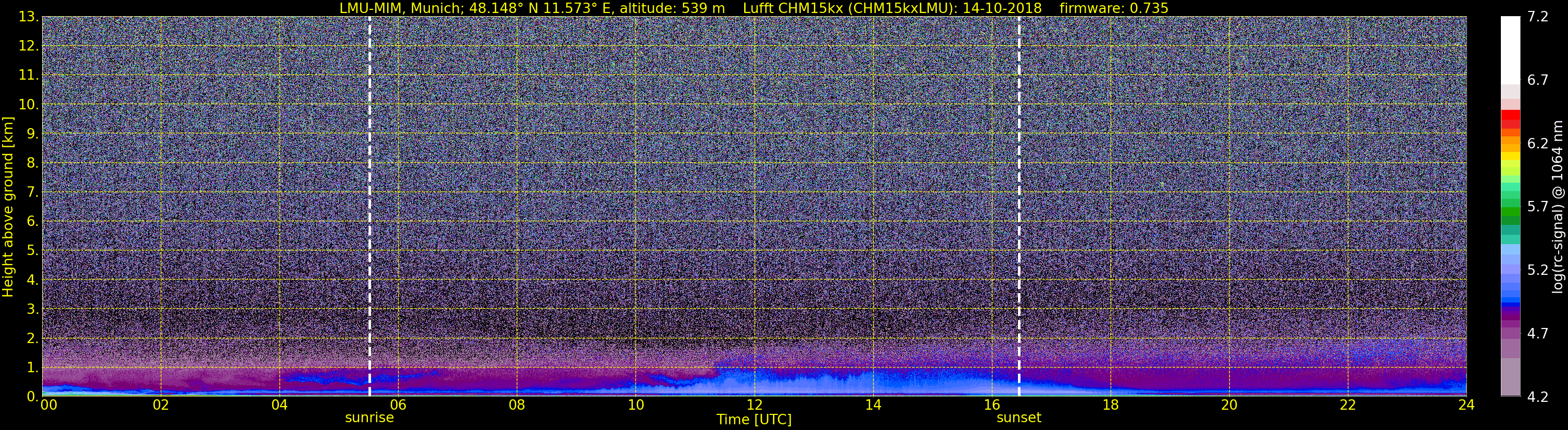Screen dimensions: 1568x430
Task: Click time axis tick '02'
Action: pyautogui.click(x=161, y=405)
